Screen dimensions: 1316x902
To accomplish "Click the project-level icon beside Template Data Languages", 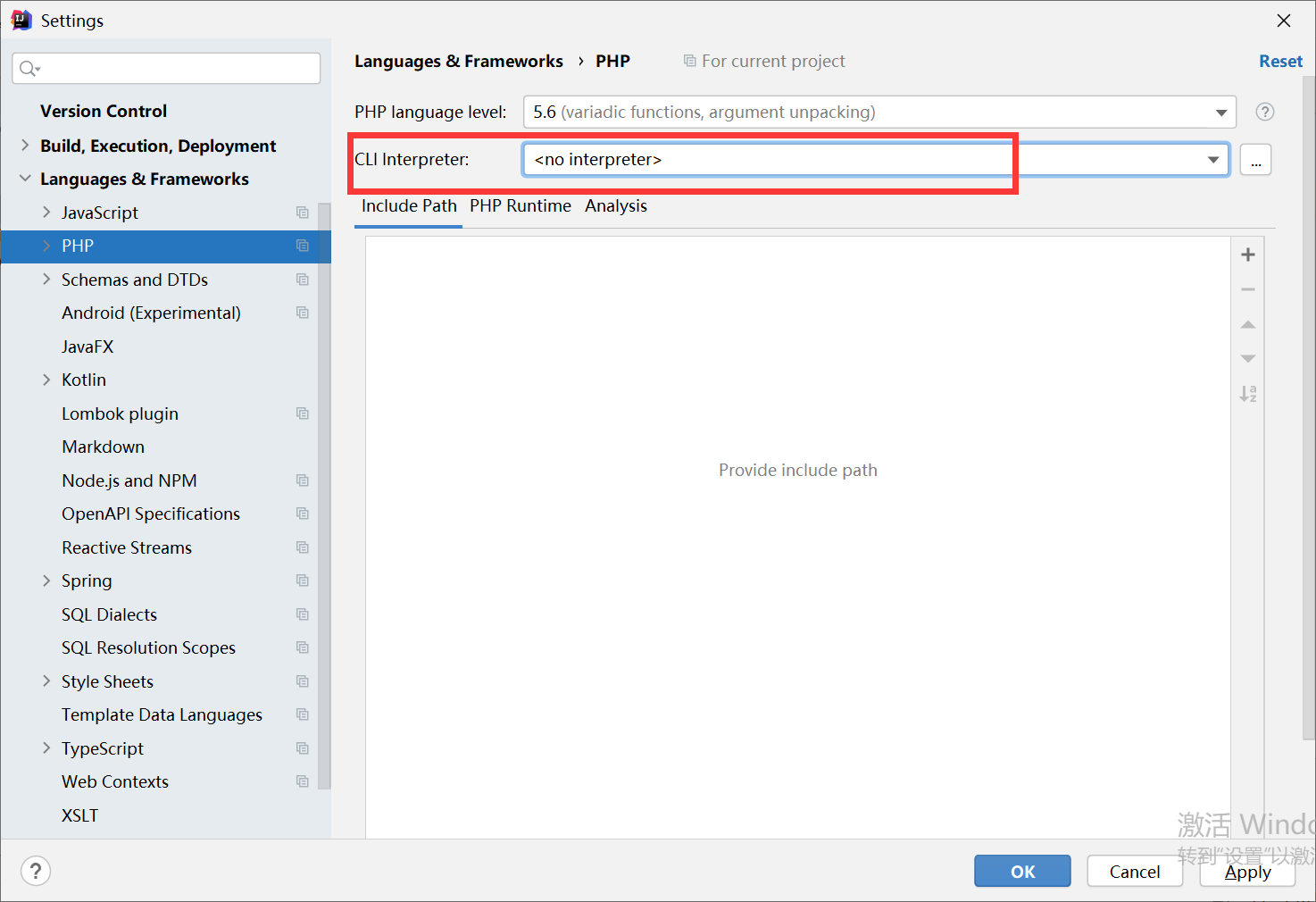I will (303, 714).
